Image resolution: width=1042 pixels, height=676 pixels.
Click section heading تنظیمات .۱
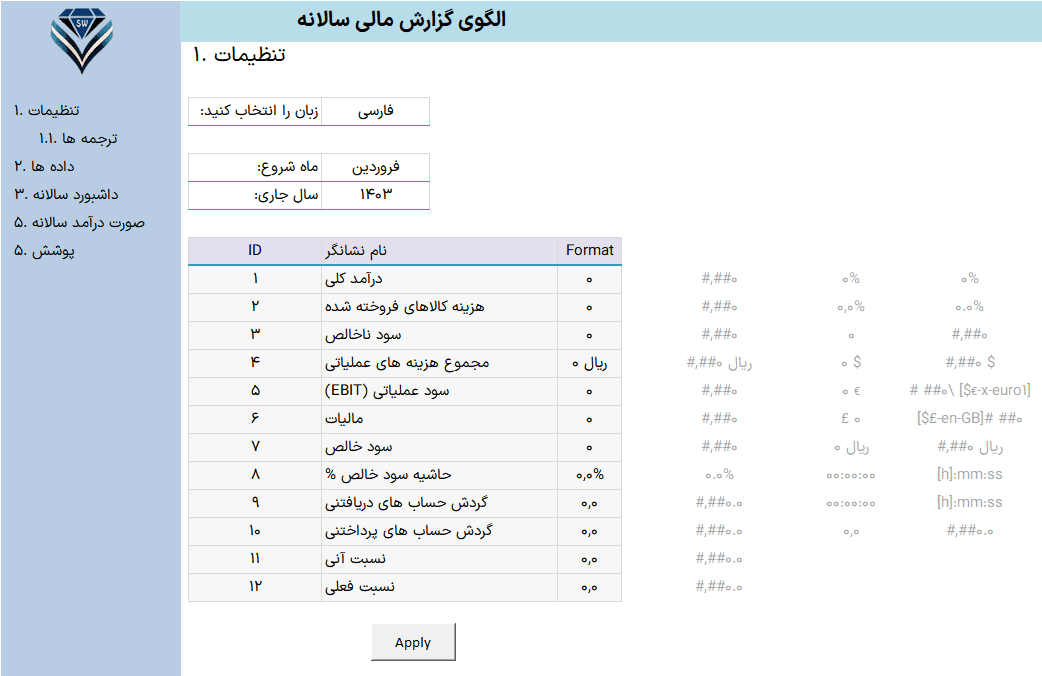[x=239, y=55]
